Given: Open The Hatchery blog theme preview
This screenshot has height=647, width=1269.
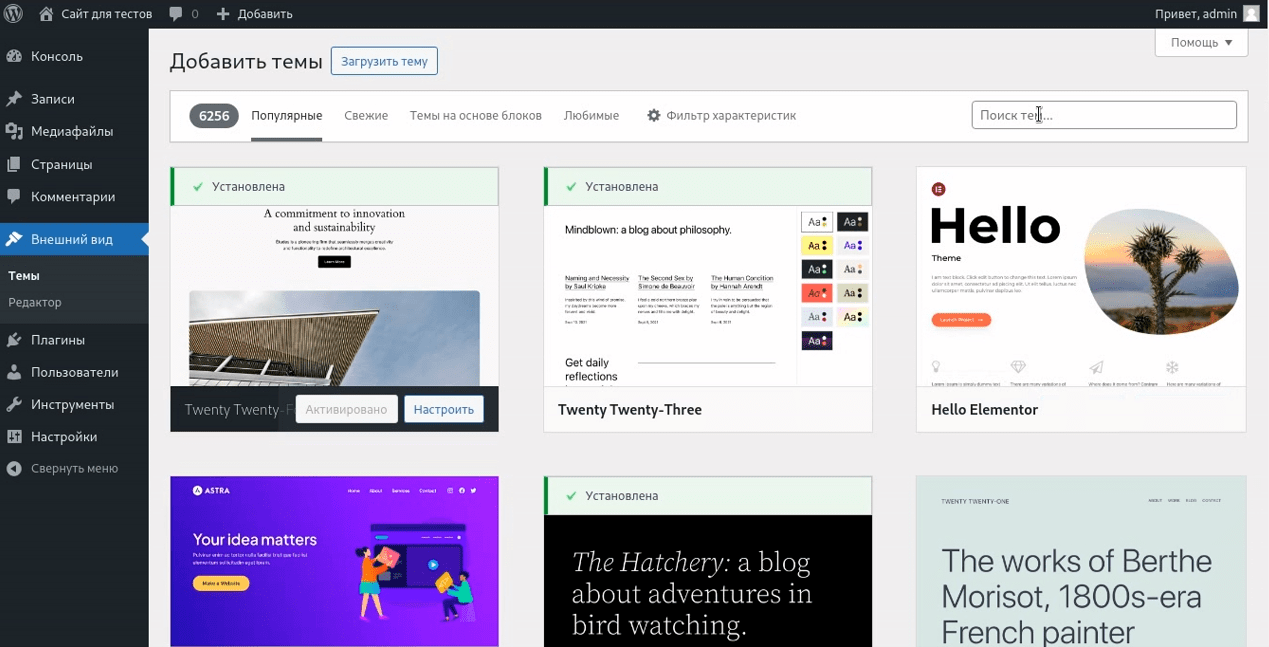Looking at the screenshot, I should pyautogui.click(x=708, y=581).
